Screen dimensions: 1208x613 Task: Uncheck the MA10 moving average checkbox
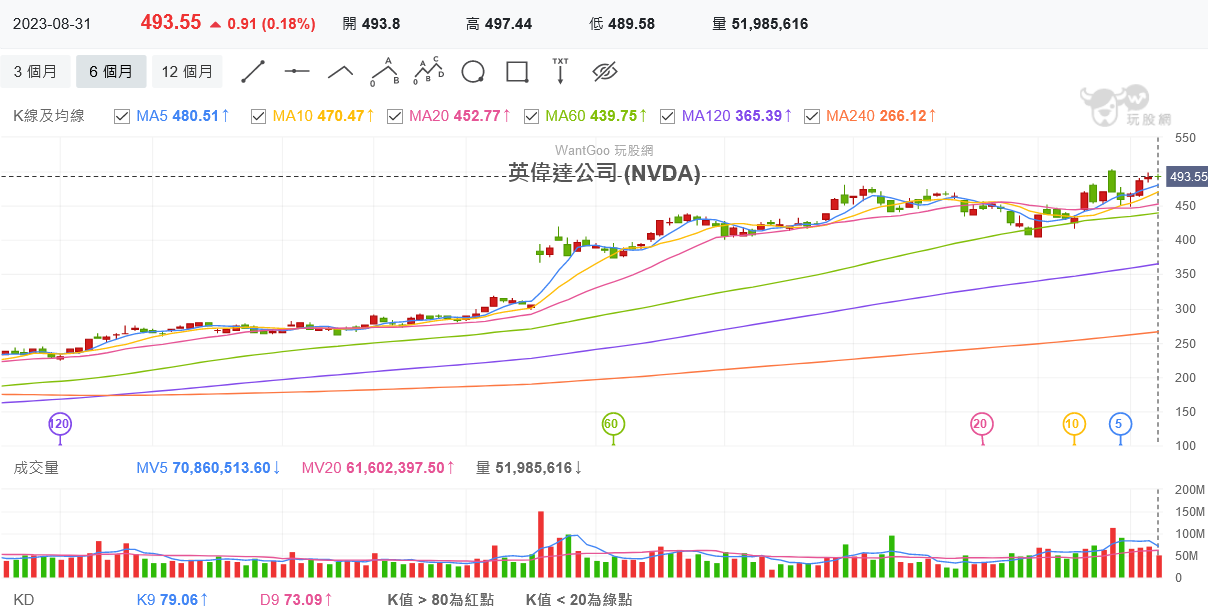[258, 116]
